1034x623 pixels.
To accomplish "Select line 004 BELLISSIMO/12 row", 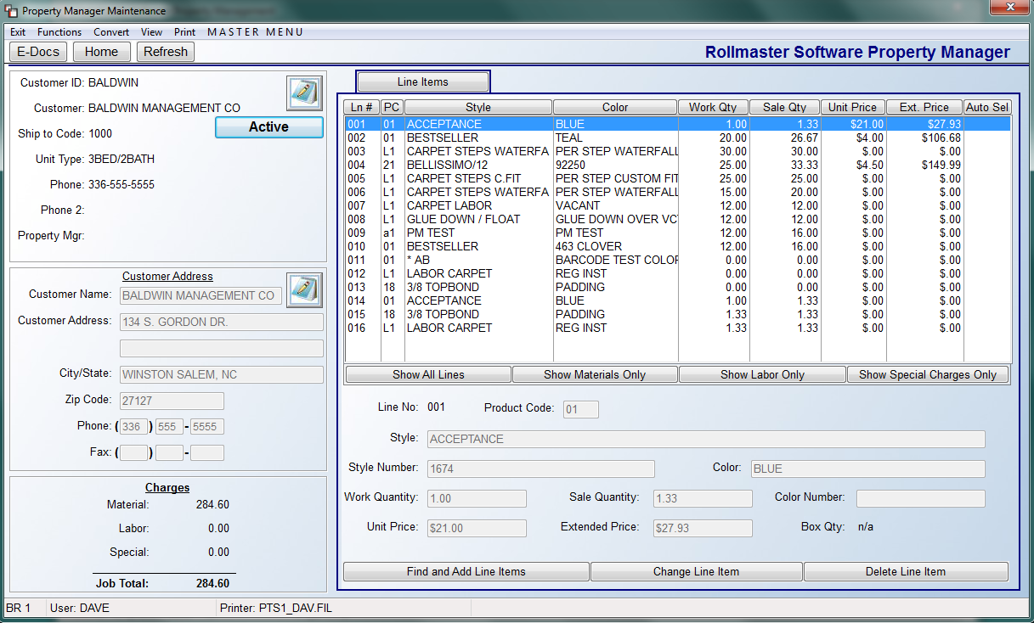I will [678, 165].
